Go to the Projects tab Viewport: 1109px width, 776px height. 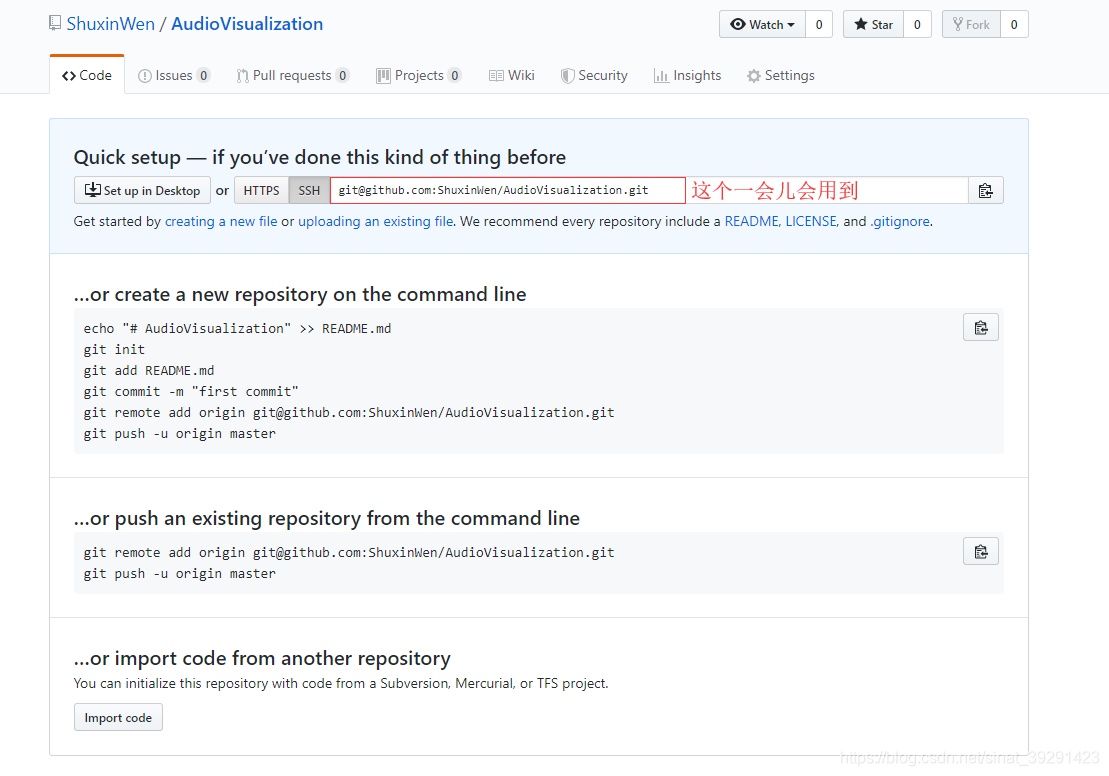coord(419,75)
